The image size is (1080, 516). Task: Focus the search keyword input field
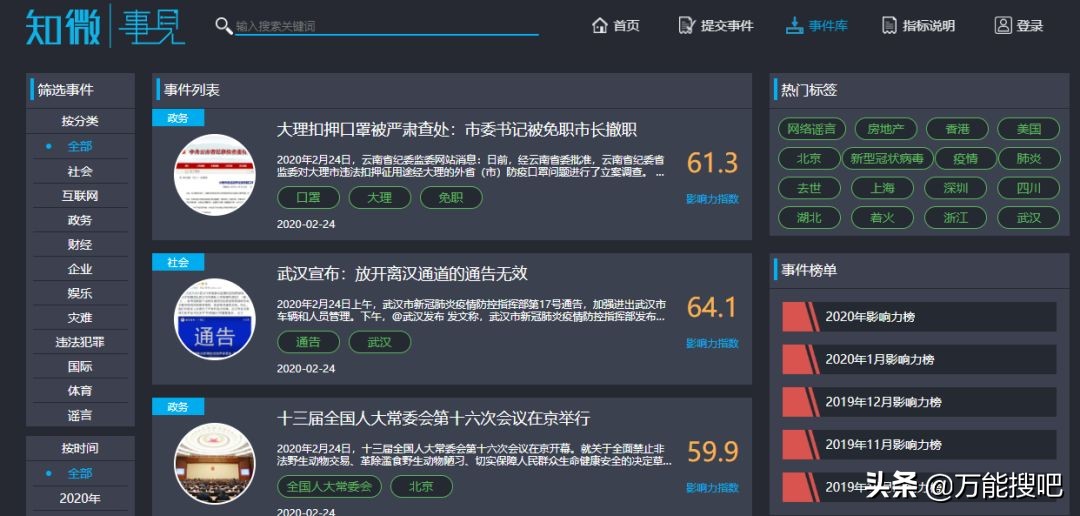pos(386,26)
